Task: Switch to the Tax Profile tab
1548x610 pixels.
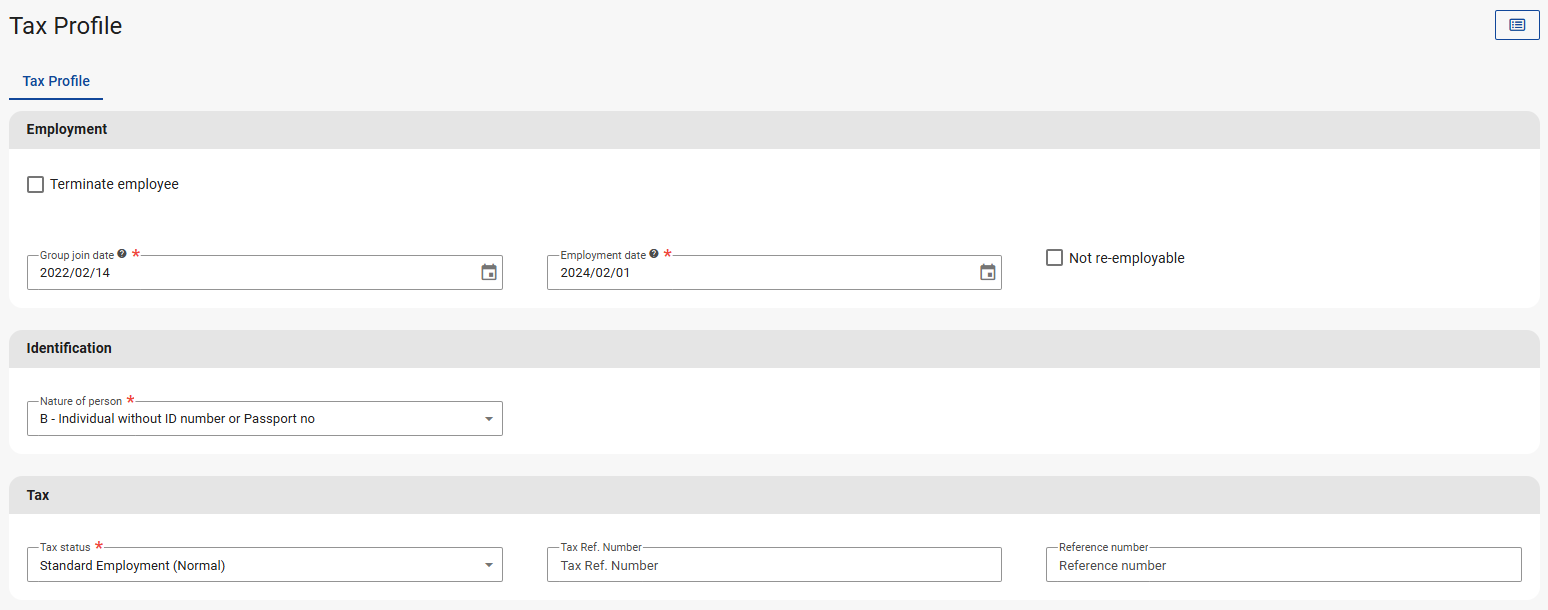Action: click(56, 82)
